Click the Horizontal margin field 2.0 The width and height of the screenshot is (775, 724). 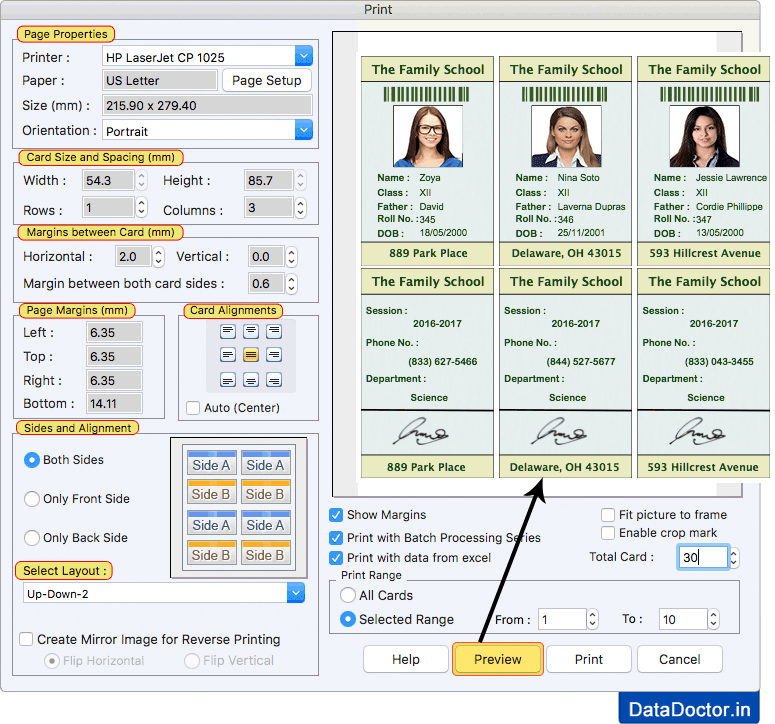133,256
